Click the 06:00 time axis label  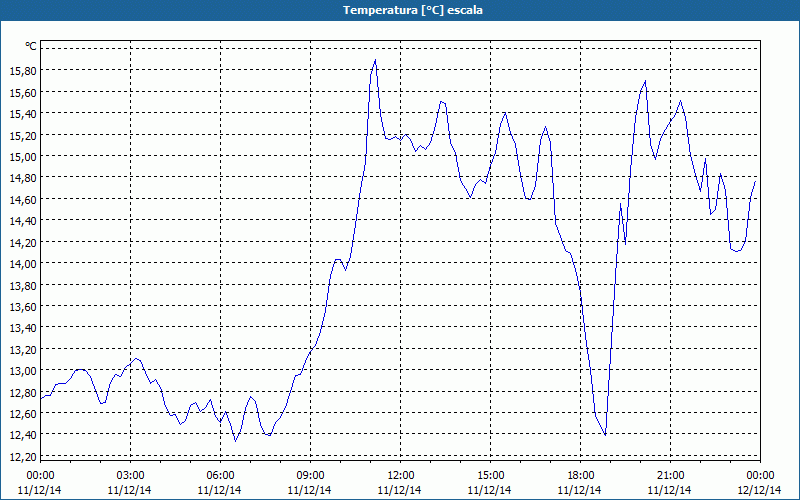[x=220, y=475]
